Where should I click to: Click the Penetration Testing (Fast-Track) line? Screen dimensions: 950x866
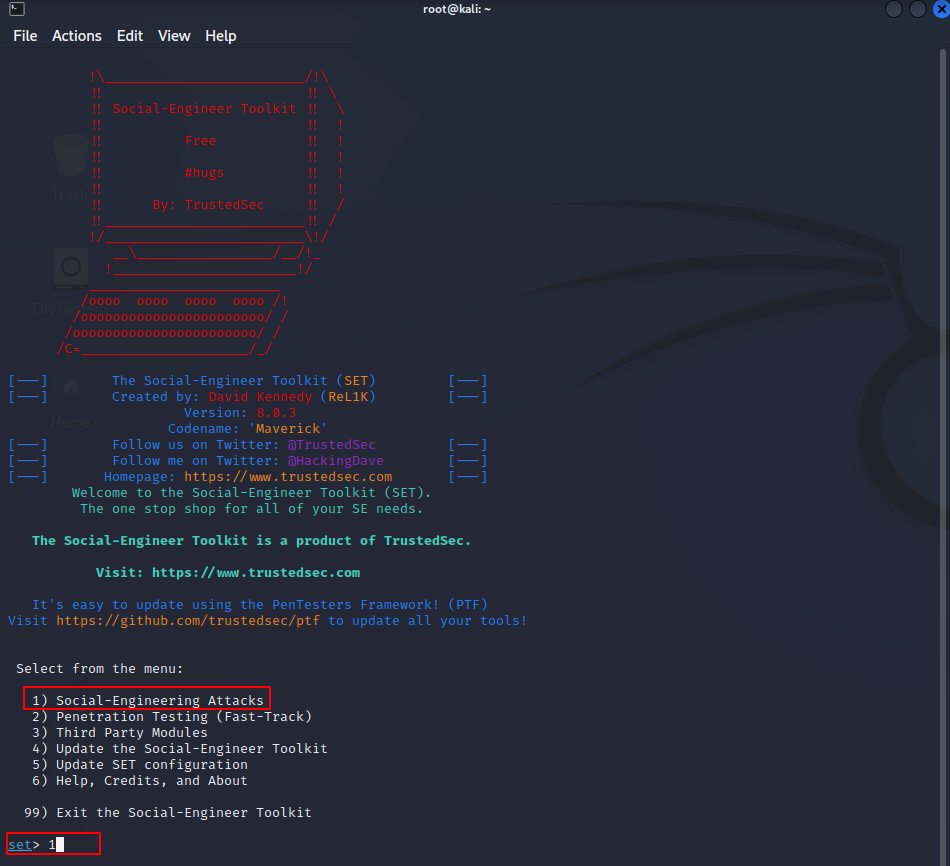tap(172, 717)
